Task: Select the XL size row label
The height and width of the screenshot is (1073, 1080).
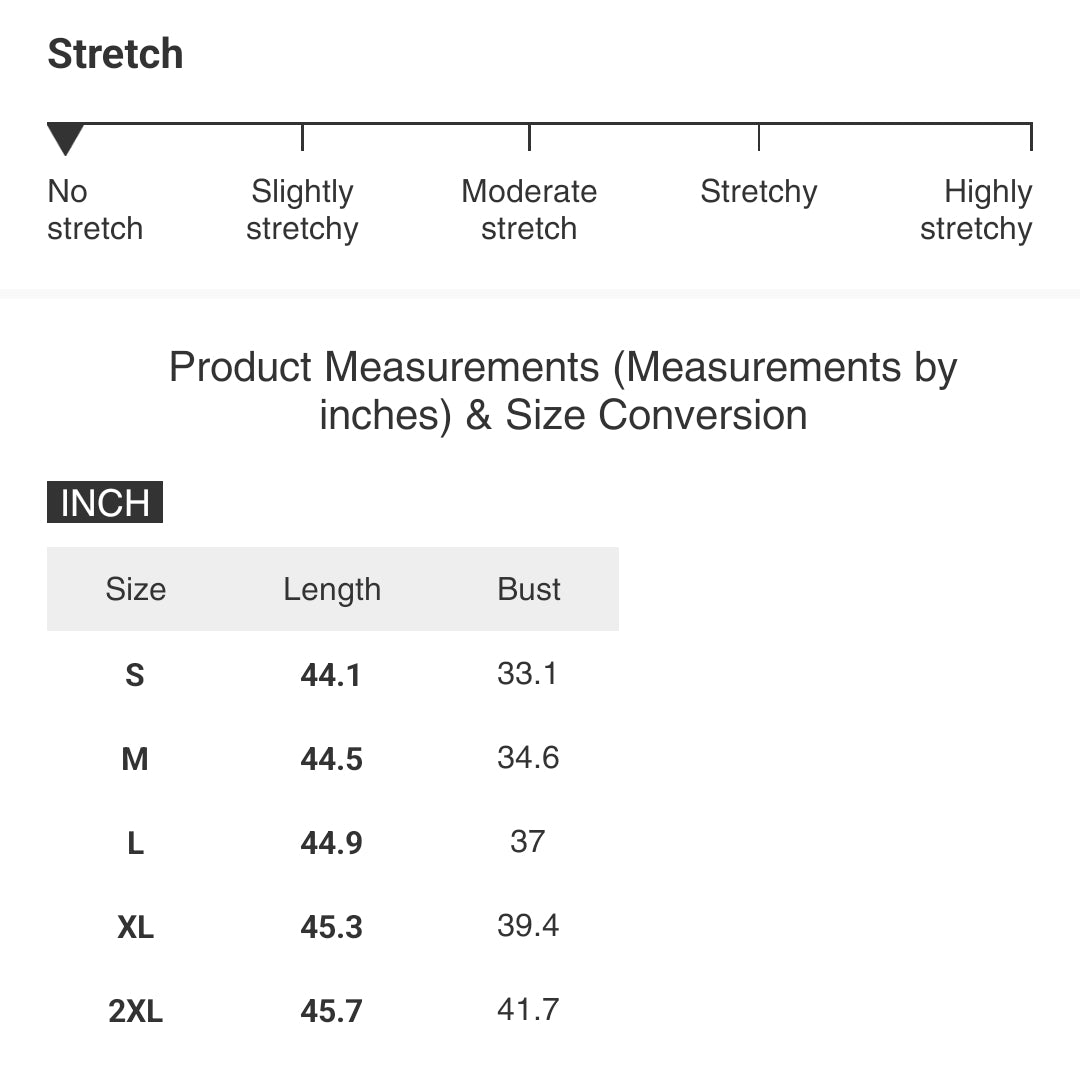Action: pyautogui.click(x=136, y=927)
